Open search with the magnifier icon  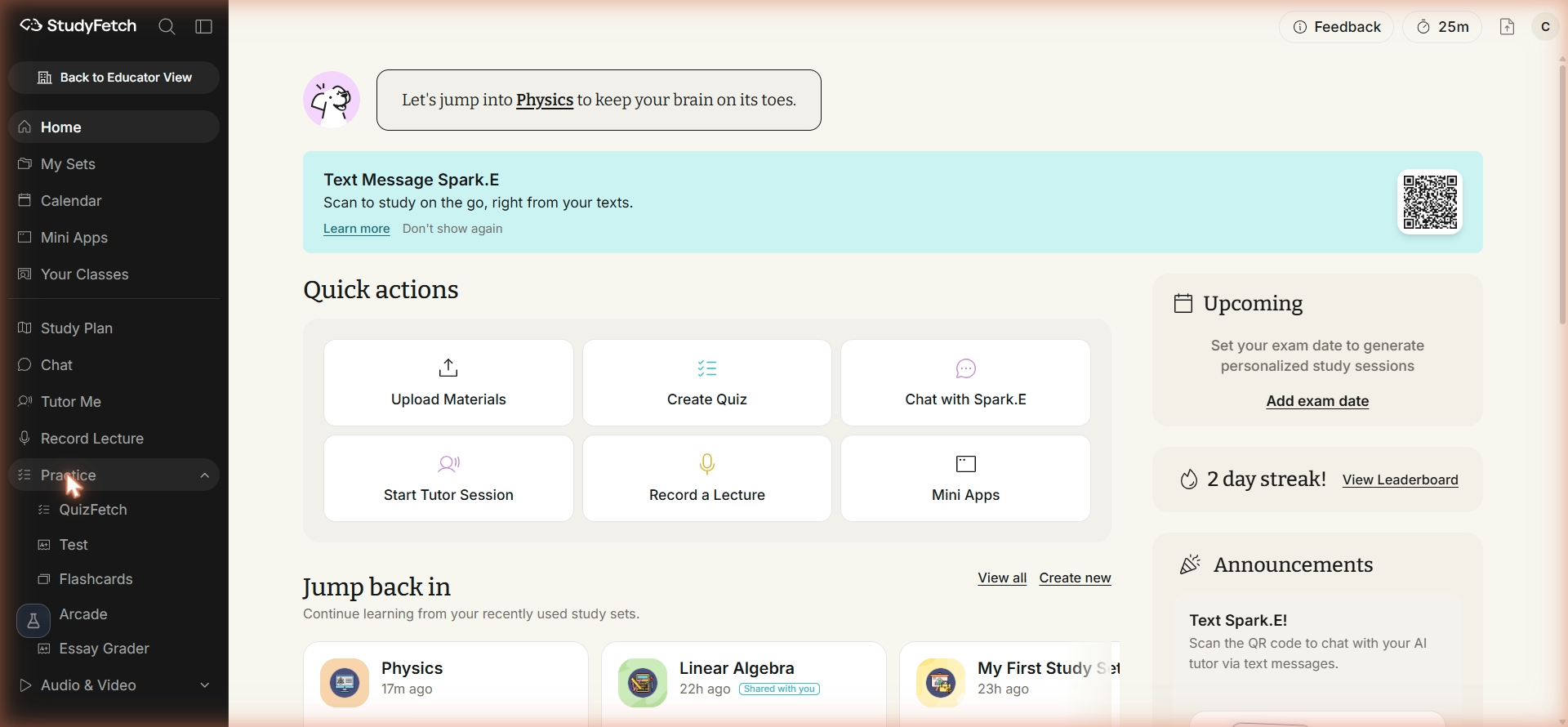(167, 27)
